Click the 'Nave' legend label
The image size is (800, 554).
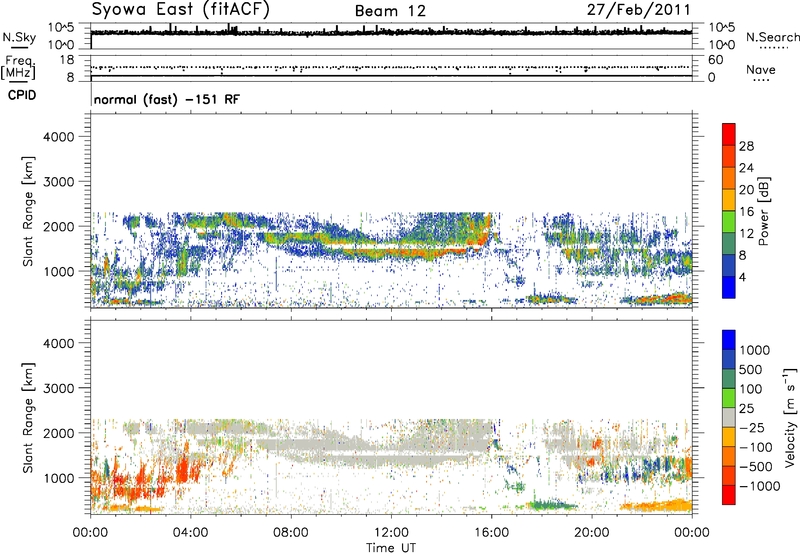click(761, 69)
